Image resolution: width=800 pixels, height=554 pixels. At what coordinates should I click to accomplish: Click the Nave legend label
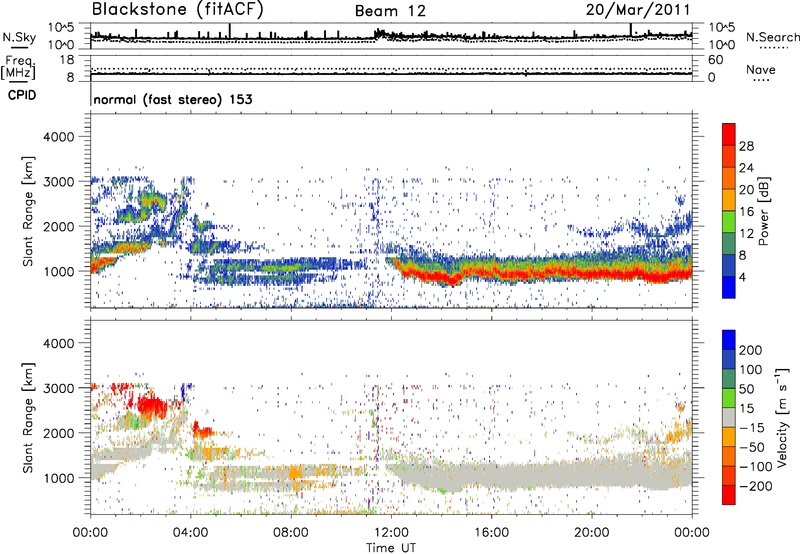pos(761,69)
